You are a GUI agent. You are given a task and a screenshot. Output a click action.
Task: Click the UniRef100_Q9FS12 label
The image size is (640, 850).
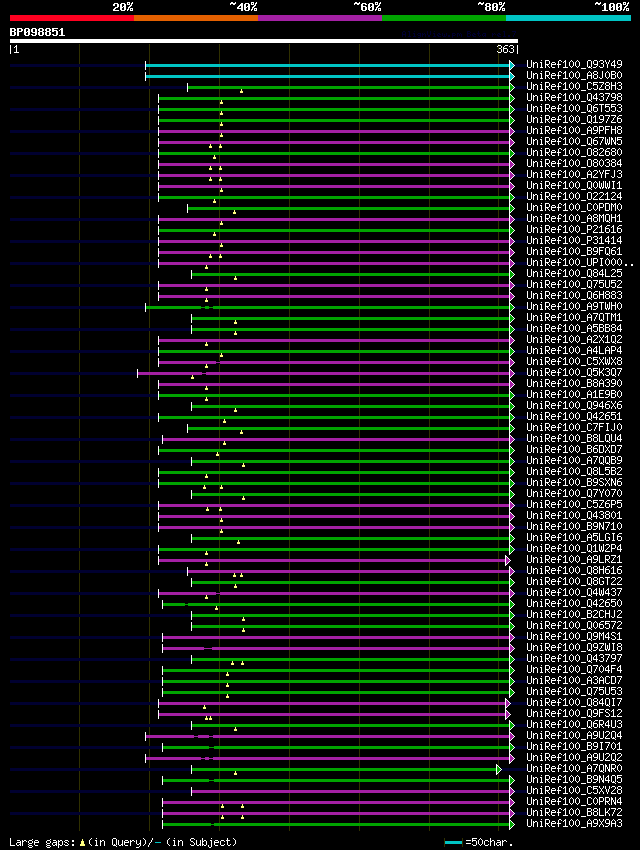coord(574,713)
